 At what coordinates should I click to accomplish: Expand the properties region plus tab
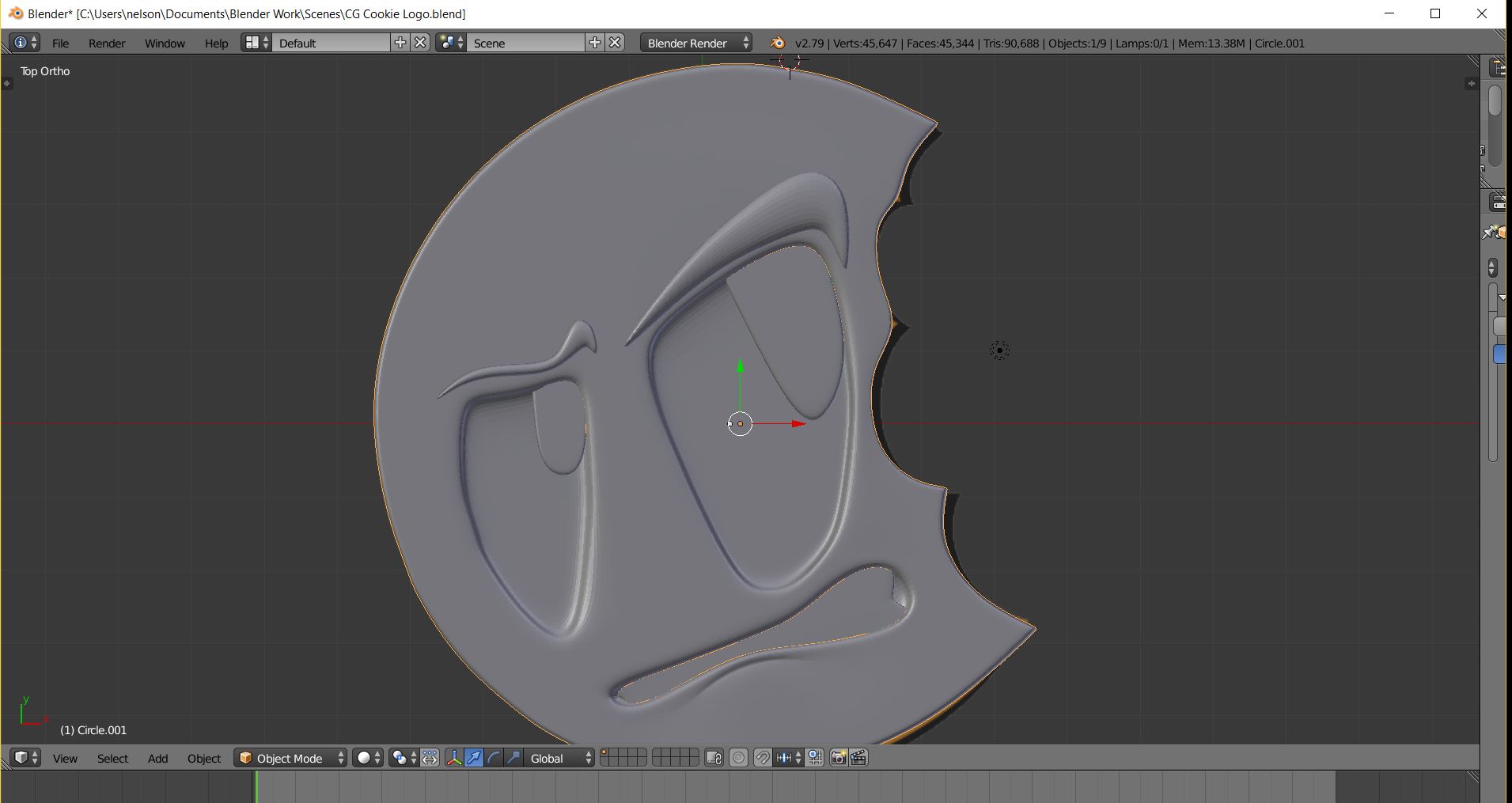pos(1471,83)
